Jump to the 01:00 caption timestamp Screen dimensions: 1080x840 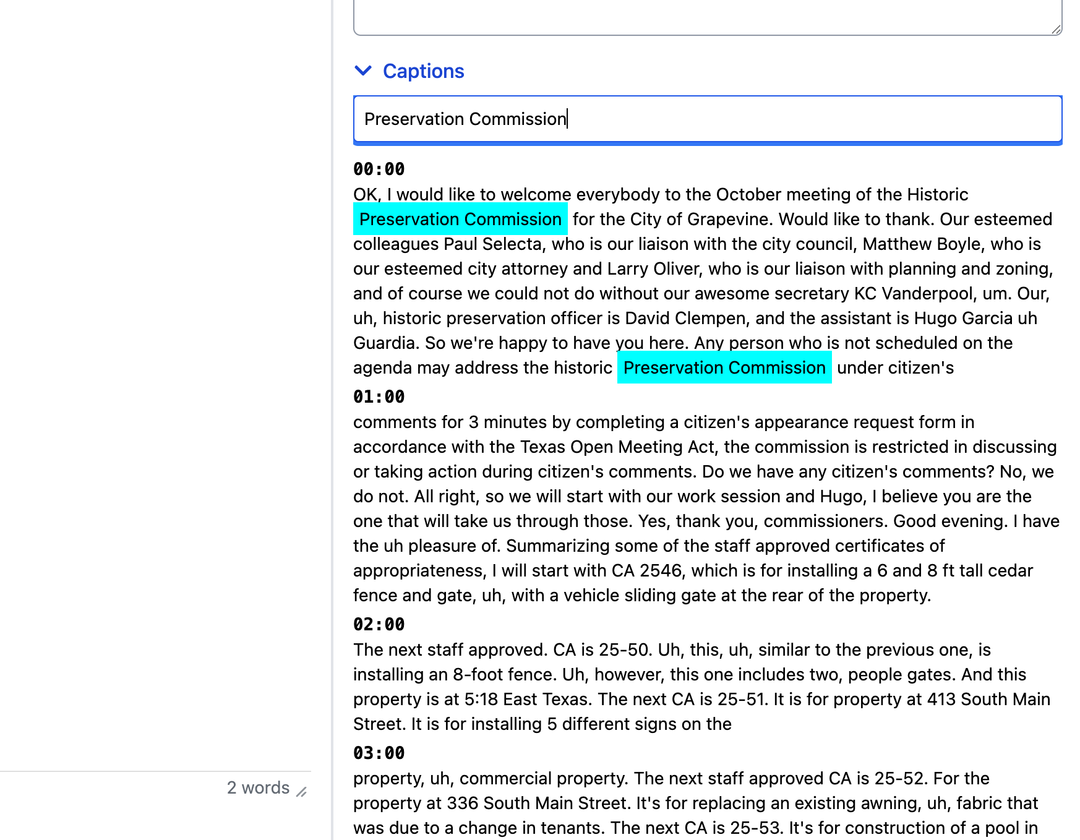(x=379, y=397)
